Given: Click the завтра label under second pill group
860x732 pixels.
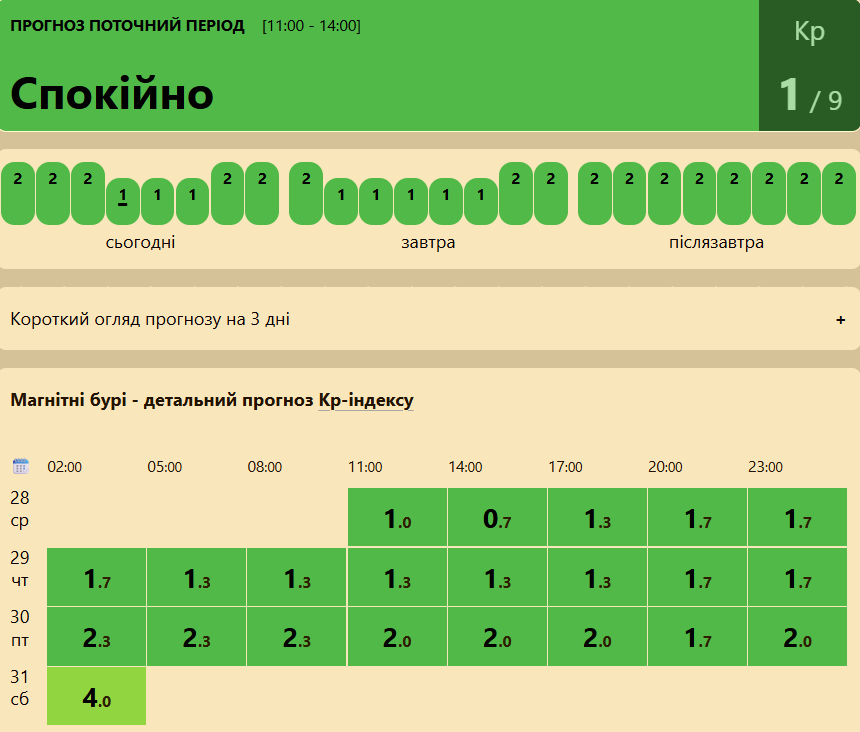Looking at the screenshot, I should [x=428, y=242].
